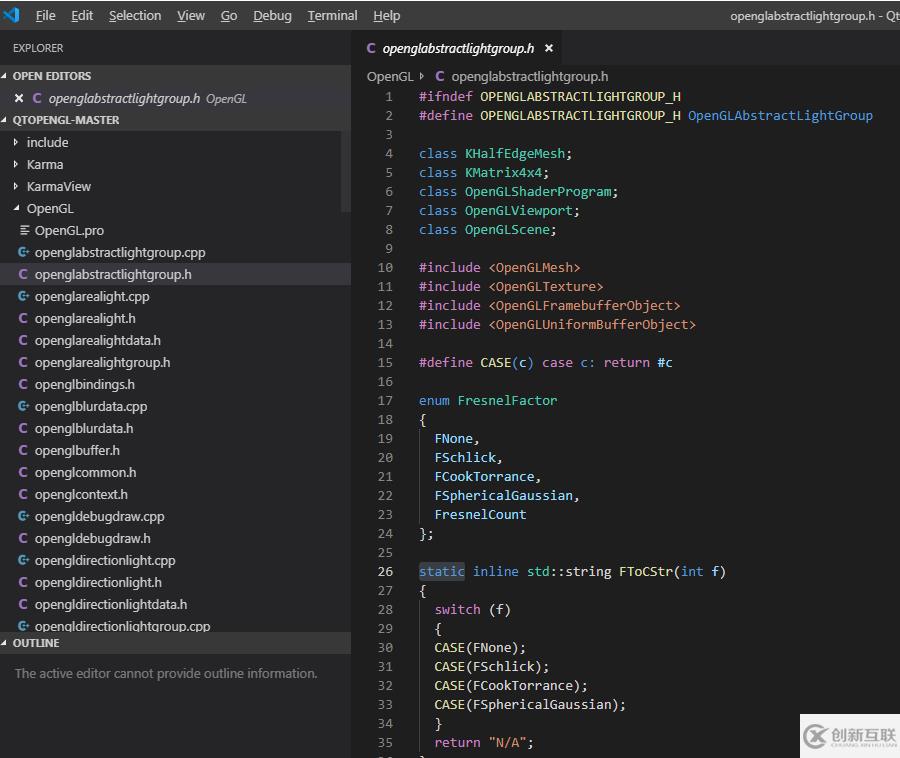Click the OpenGL.pro file icon

(x=24, y=230)
